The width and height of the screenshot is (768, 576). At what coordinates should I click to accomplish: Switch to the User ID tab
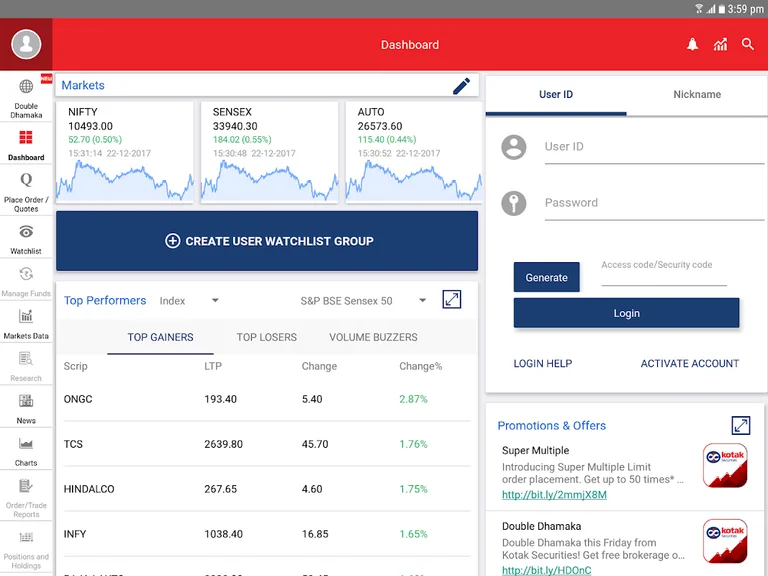[556, 95]
